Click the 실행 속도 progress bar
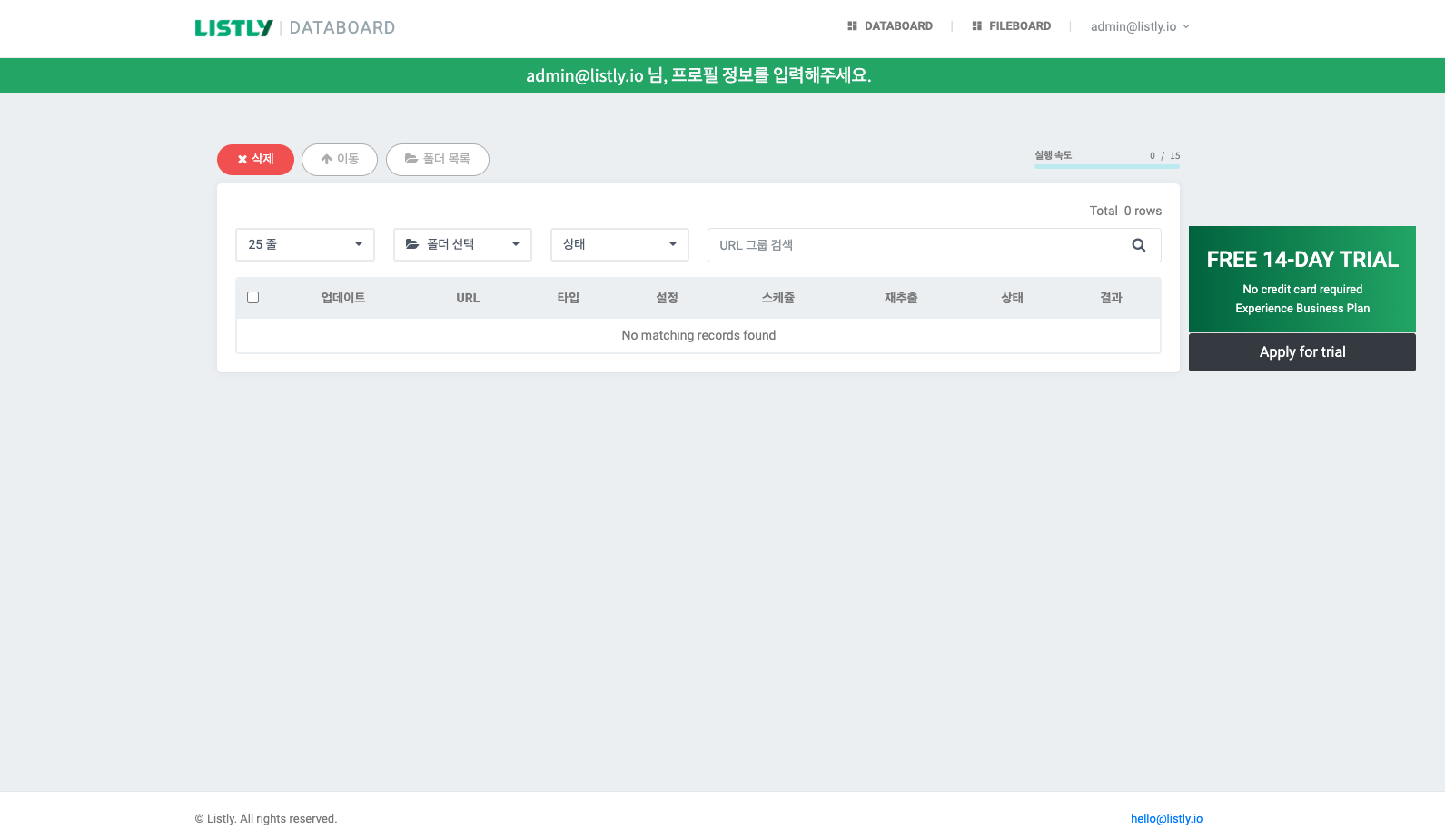This screenshot has width=1445, height=840. (1107, 166)
